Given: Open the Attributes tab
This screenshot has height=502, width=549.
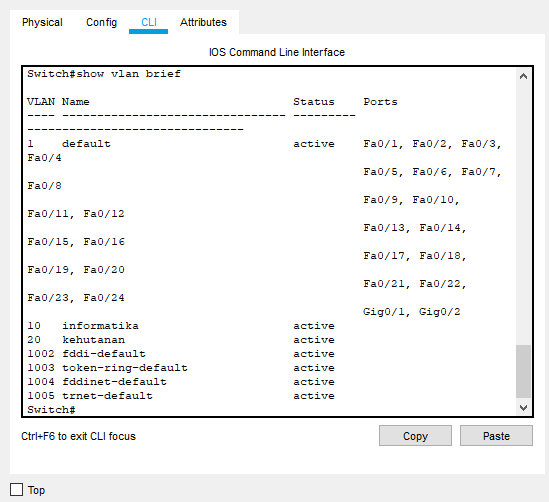Looking at the screenshot, I should pyautogui.click(x=203, y=22).
